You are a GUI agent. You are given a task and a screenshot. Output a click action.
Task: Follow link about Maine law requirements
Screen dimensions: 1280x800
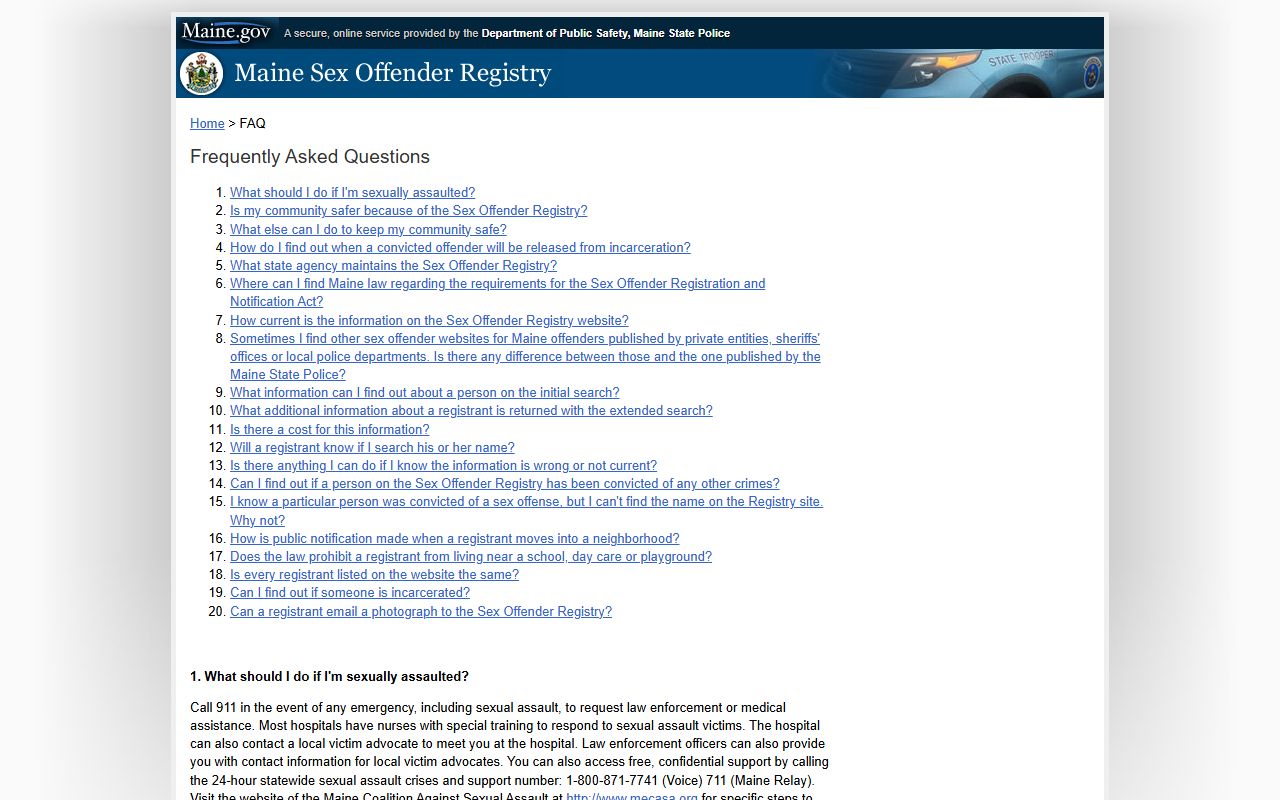coord(497,293)
